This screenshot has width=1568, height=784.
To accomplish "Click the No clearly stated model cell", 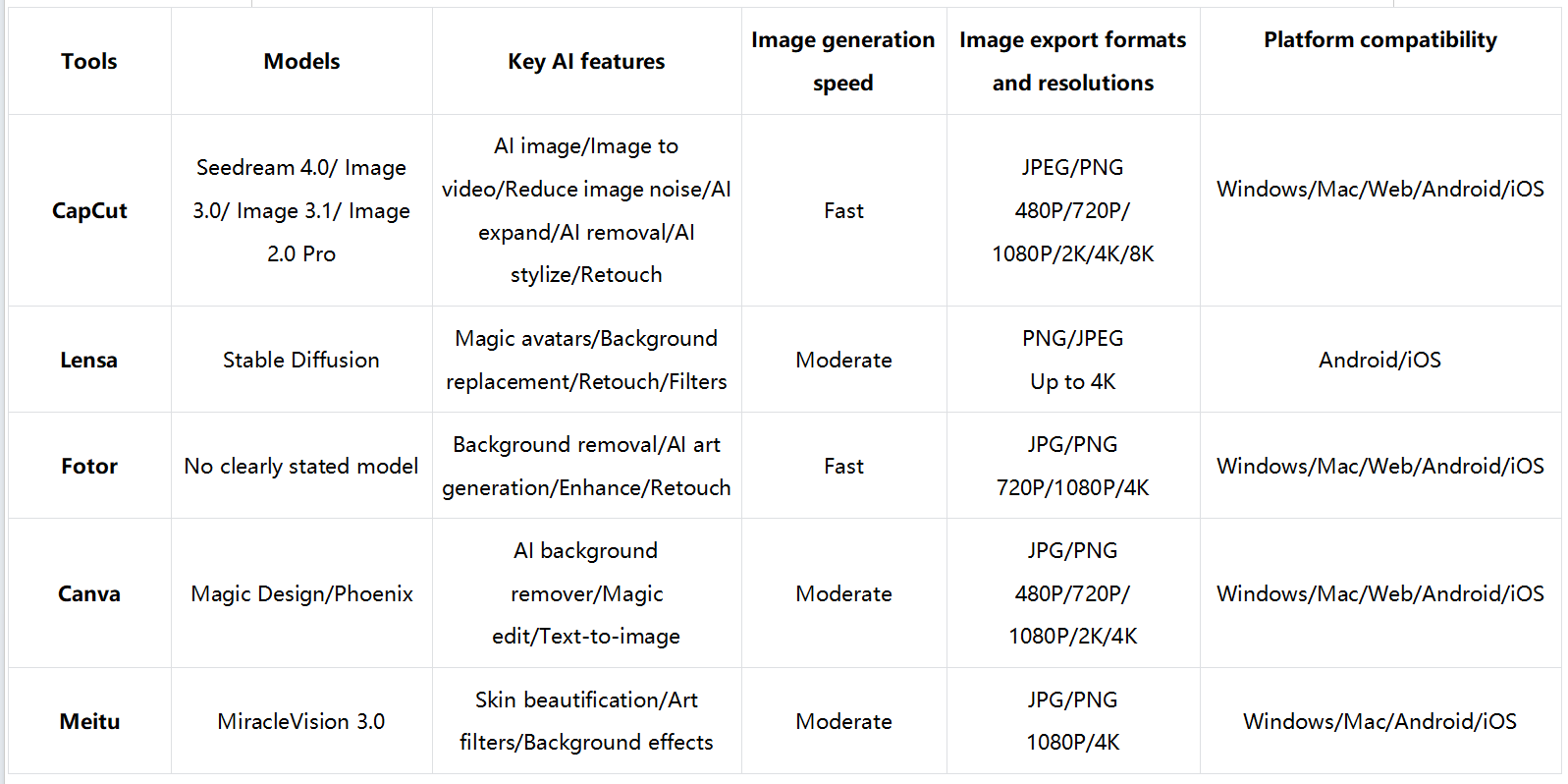I will 301,467.
